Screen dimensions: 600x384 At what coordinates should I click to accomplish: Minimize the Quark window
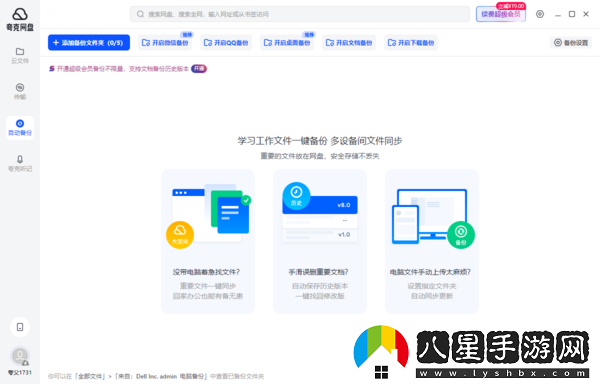point(558,15)
